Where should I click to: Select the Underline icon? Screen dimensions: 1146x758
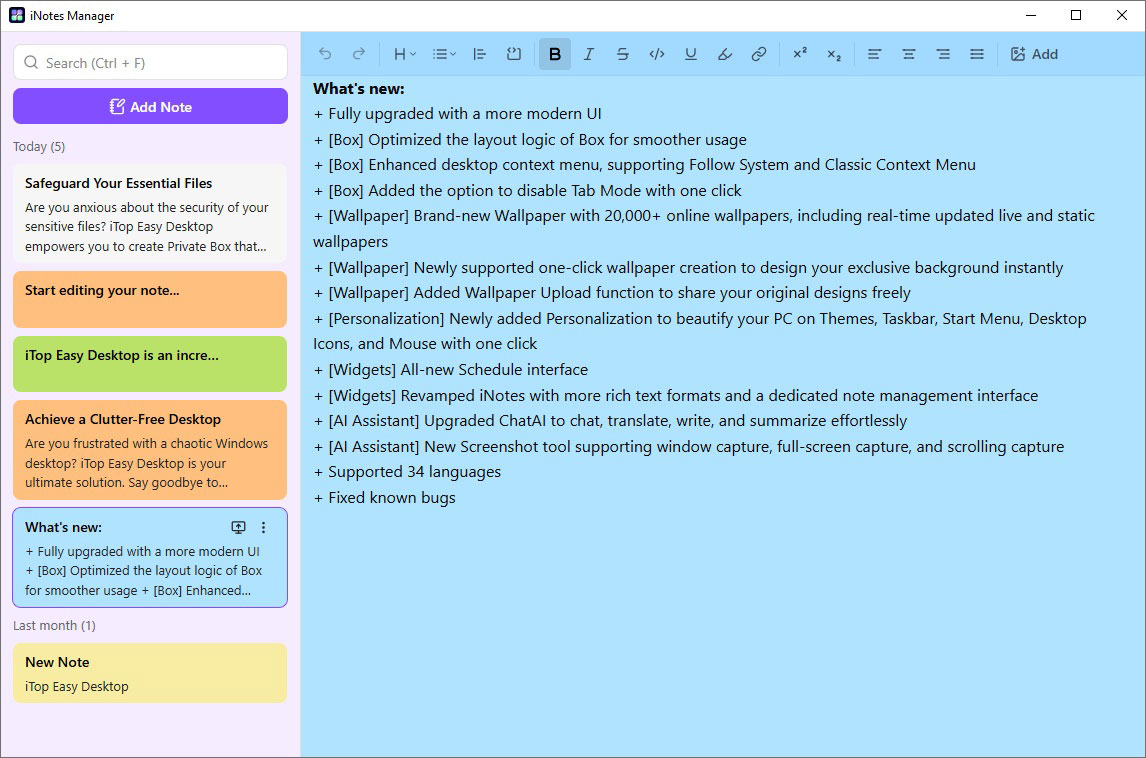point(691,54)
